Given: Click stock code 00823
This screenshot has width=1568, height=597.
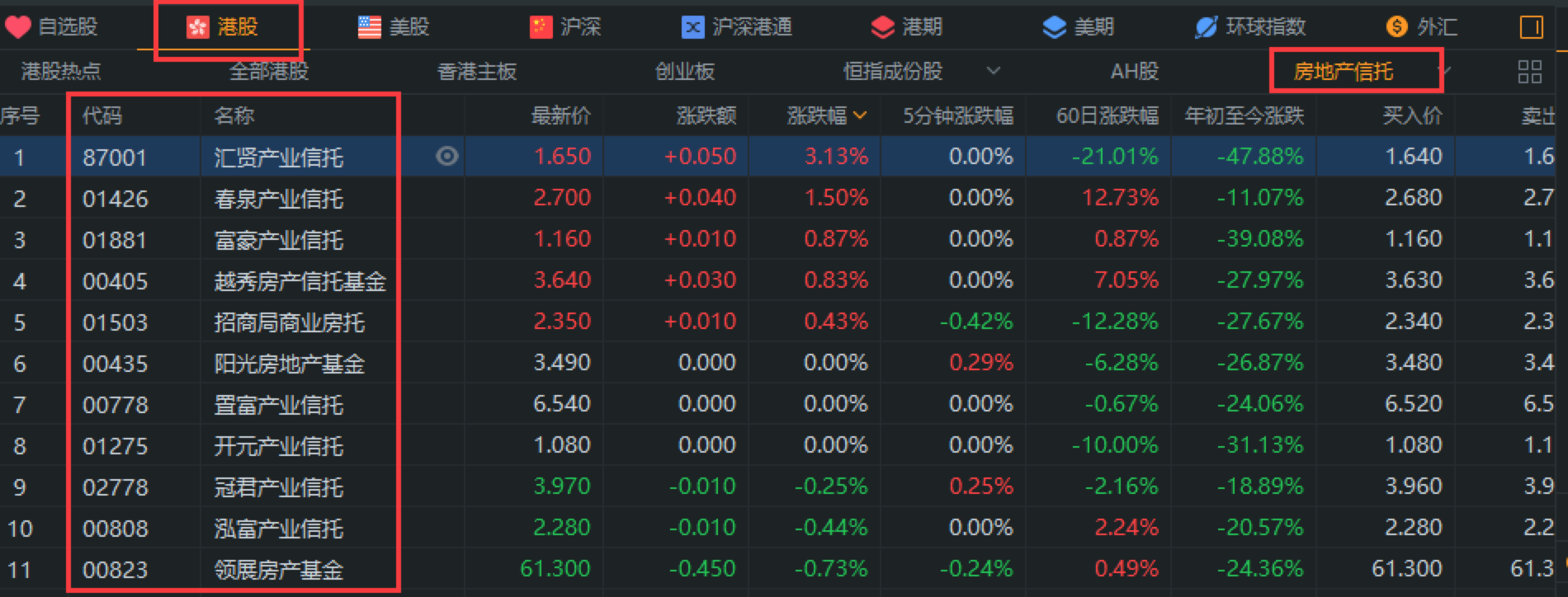Looking at the screenshot, I should (x=115, y=570).
